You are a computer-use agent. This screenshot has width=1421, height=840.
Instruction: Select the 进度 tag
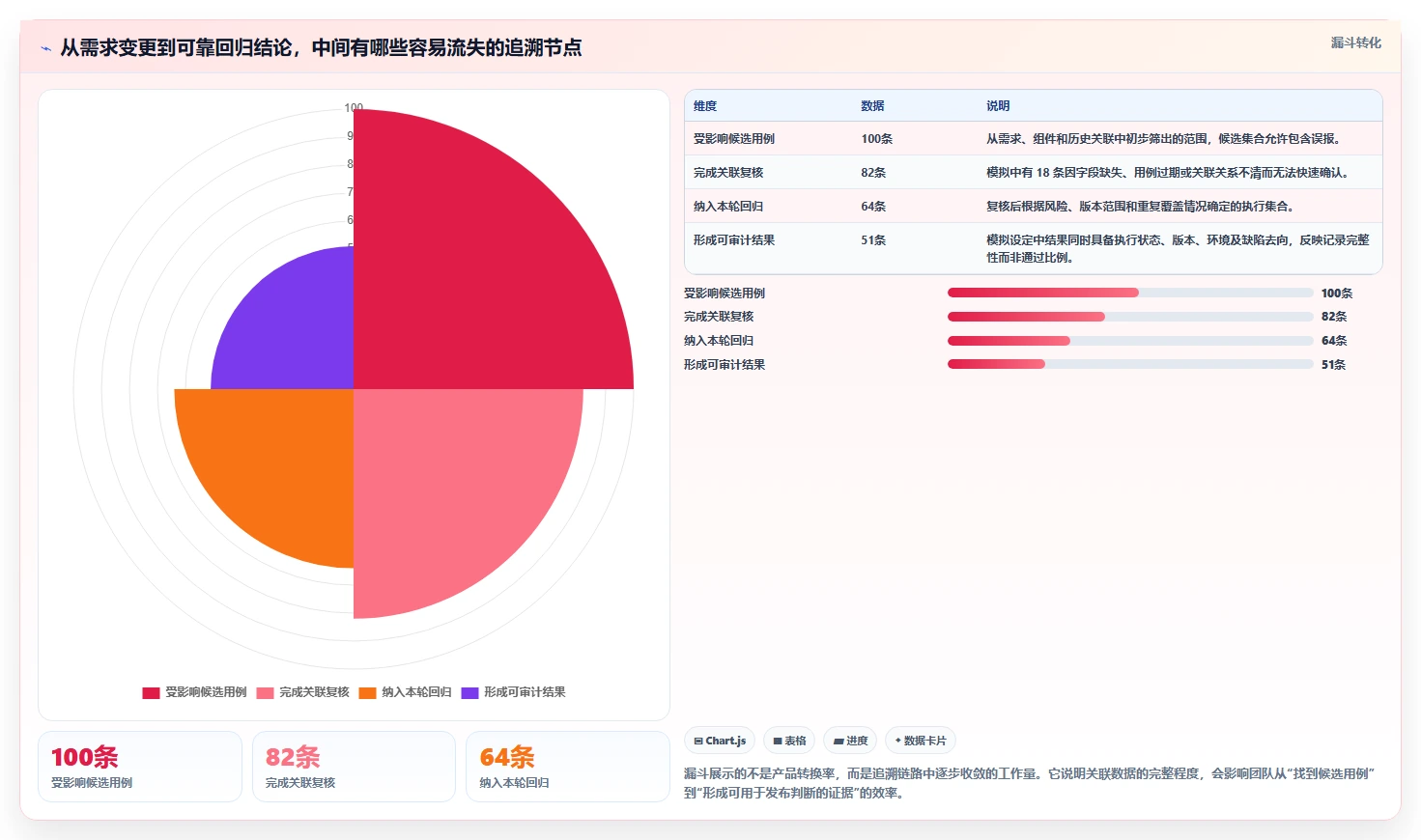coord(850,741)
